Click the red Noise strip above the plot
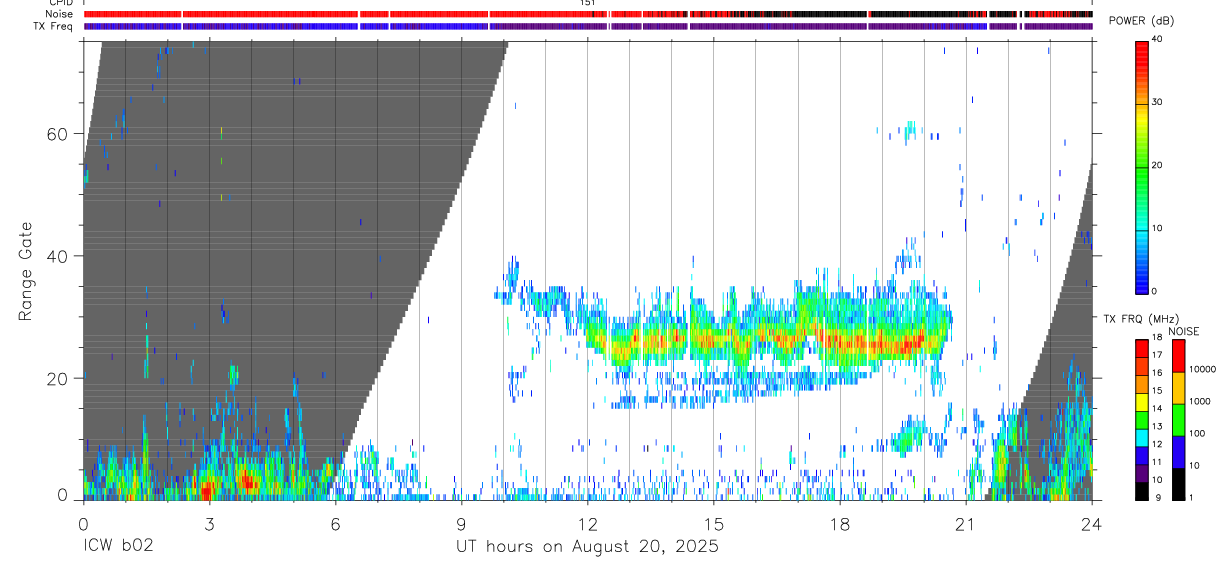This screenshot has height=567, width=1228. coord(588,15)
